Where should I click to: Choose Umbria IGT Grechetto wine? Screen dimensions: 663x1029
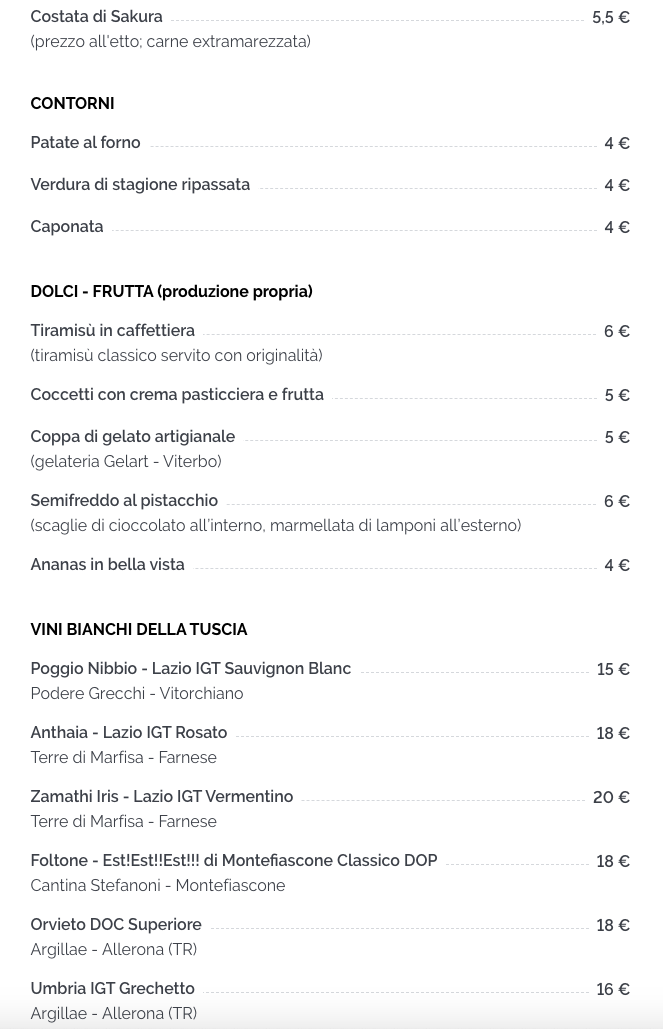(x=113, y=988)
